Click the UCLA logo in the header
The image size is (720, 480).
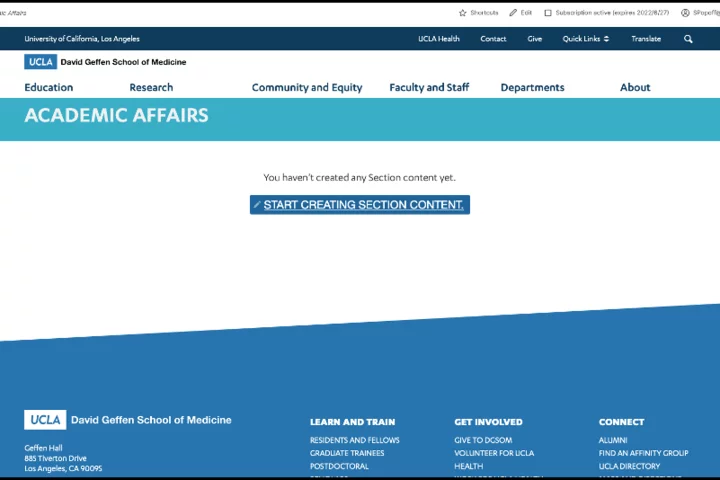point(40,62)
